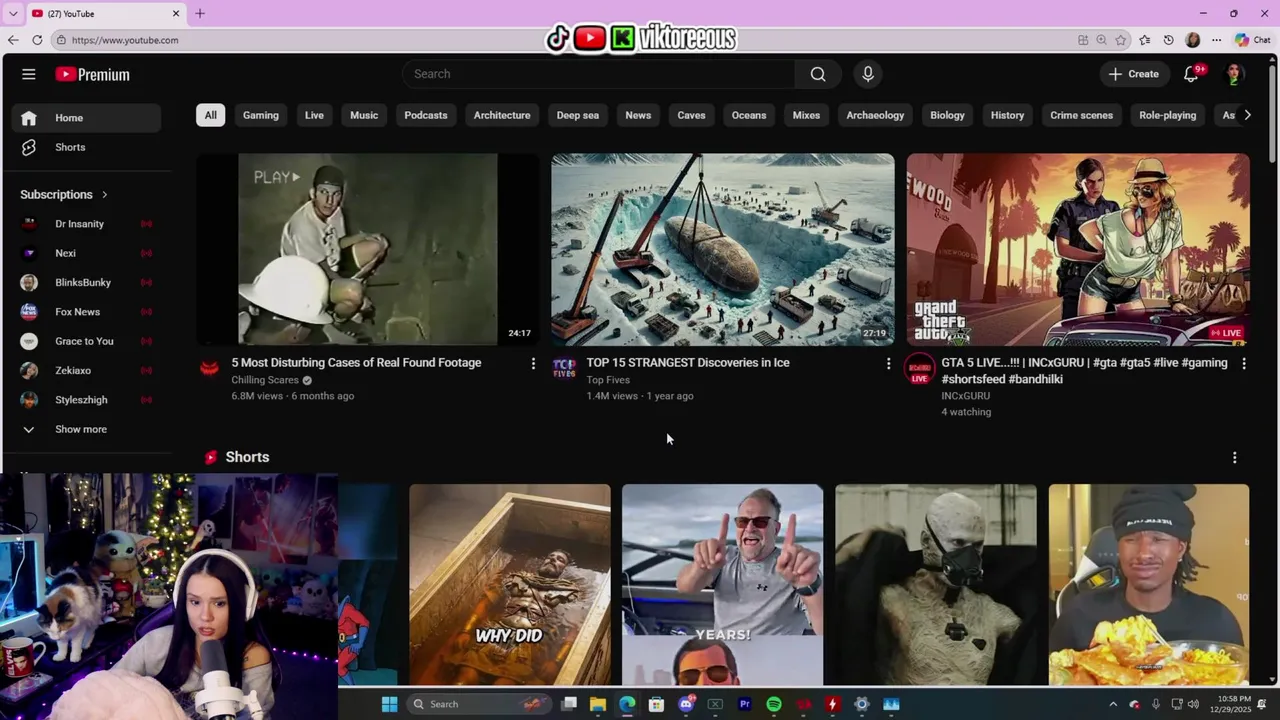Open the Shorts shelf options menu
The height and width of the screenshot is (720, 1280).
pyautogui.click(x=1234, y=457)
